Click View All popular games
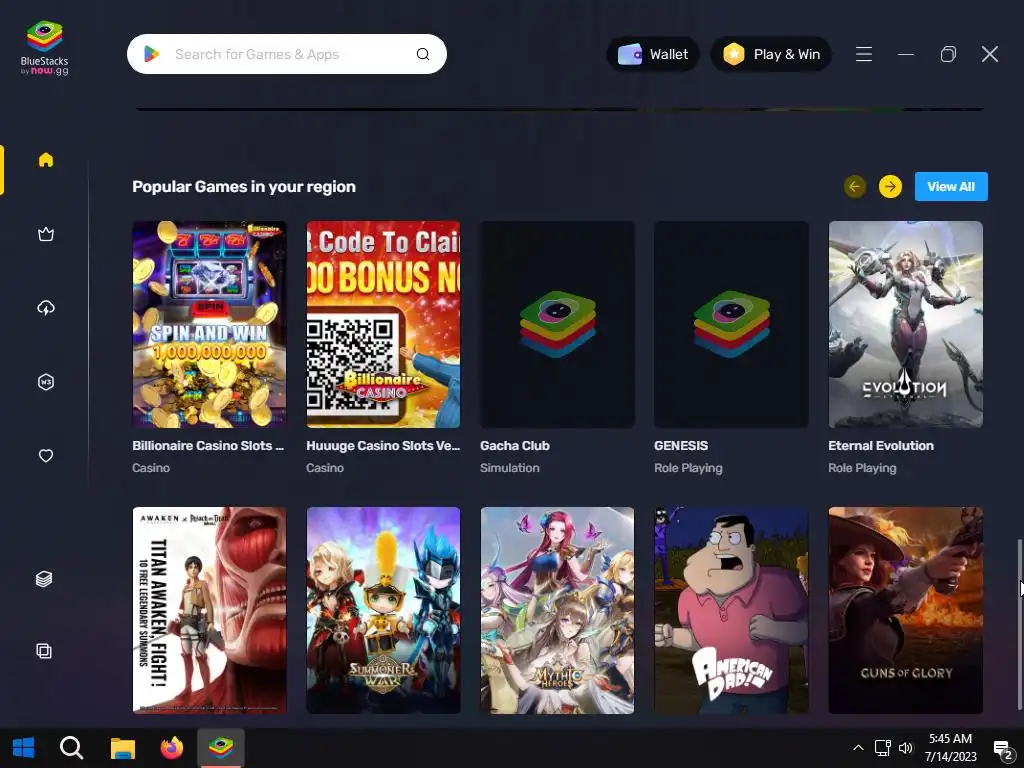 [x=951, y=187]
